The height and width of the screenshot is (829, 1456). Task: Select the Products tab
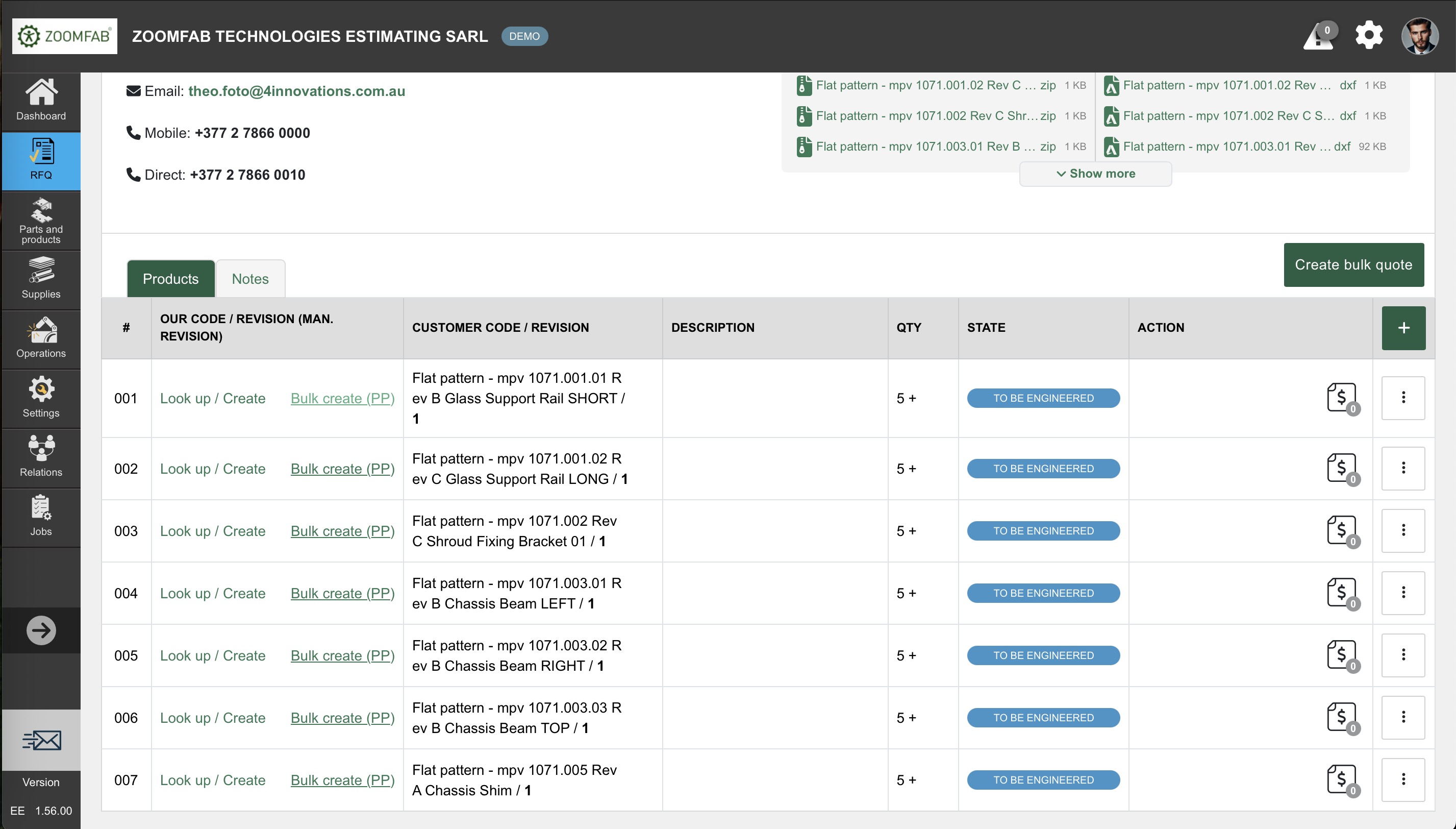pyautogui.click(x=170, y=279)
